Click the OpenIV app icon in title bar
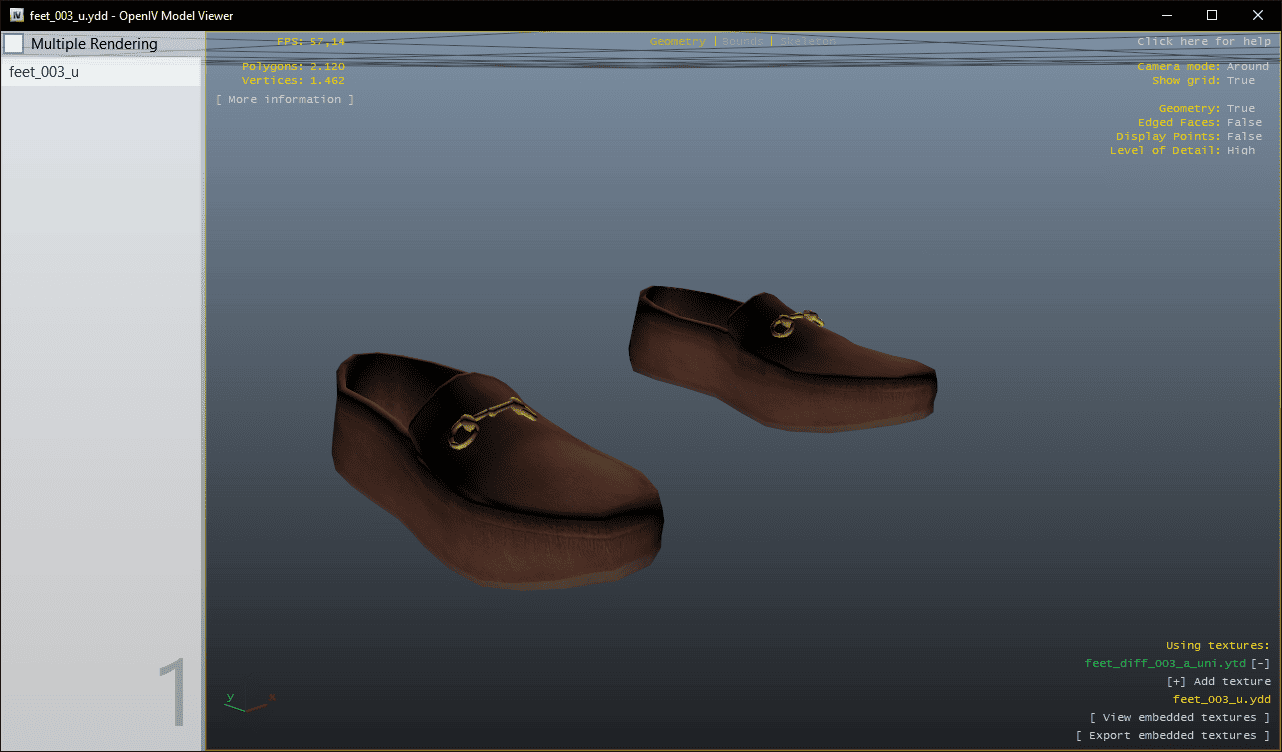This screenshot has height=752, width=1282. click(17, 15)
